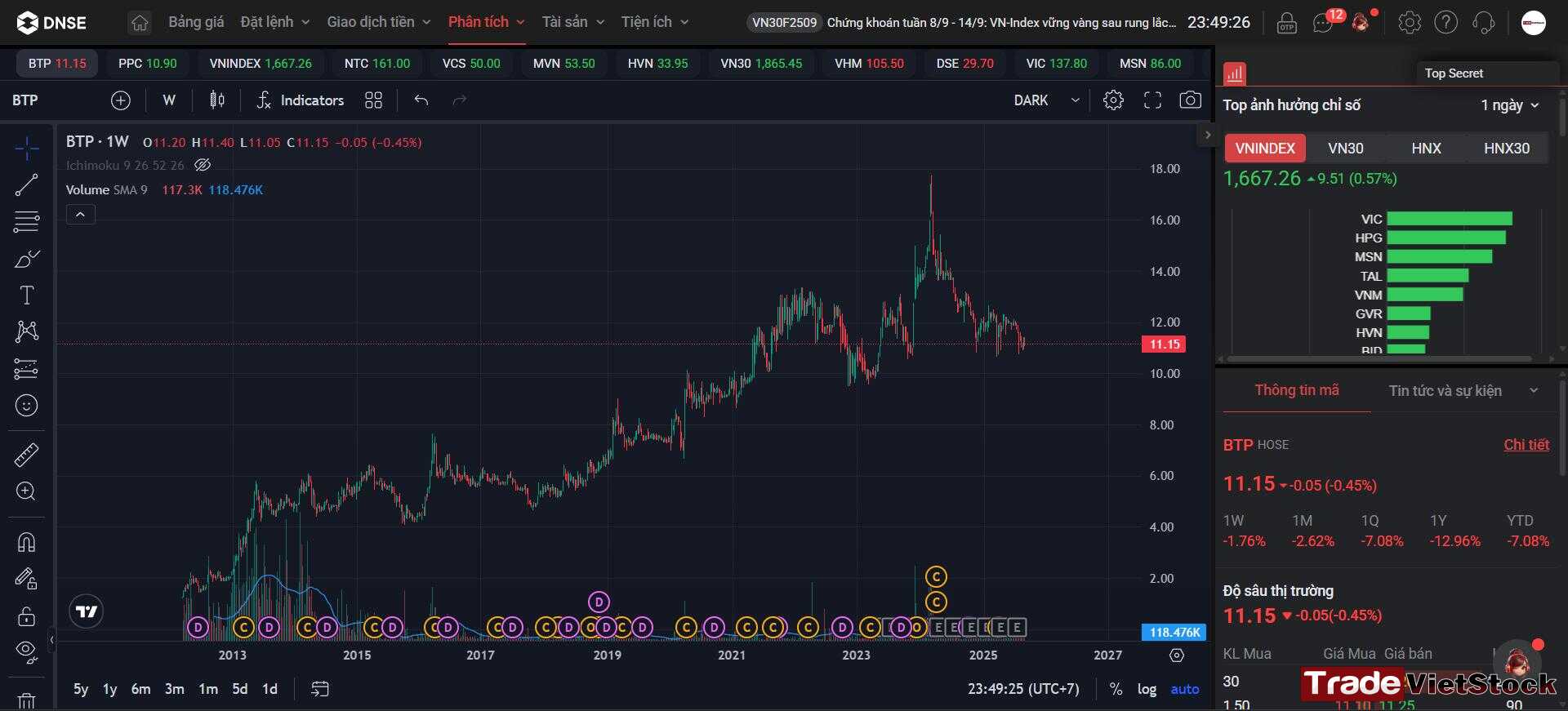Select the trend line drawing tool
The image size is (1568, 711).
tap(26, 185)
